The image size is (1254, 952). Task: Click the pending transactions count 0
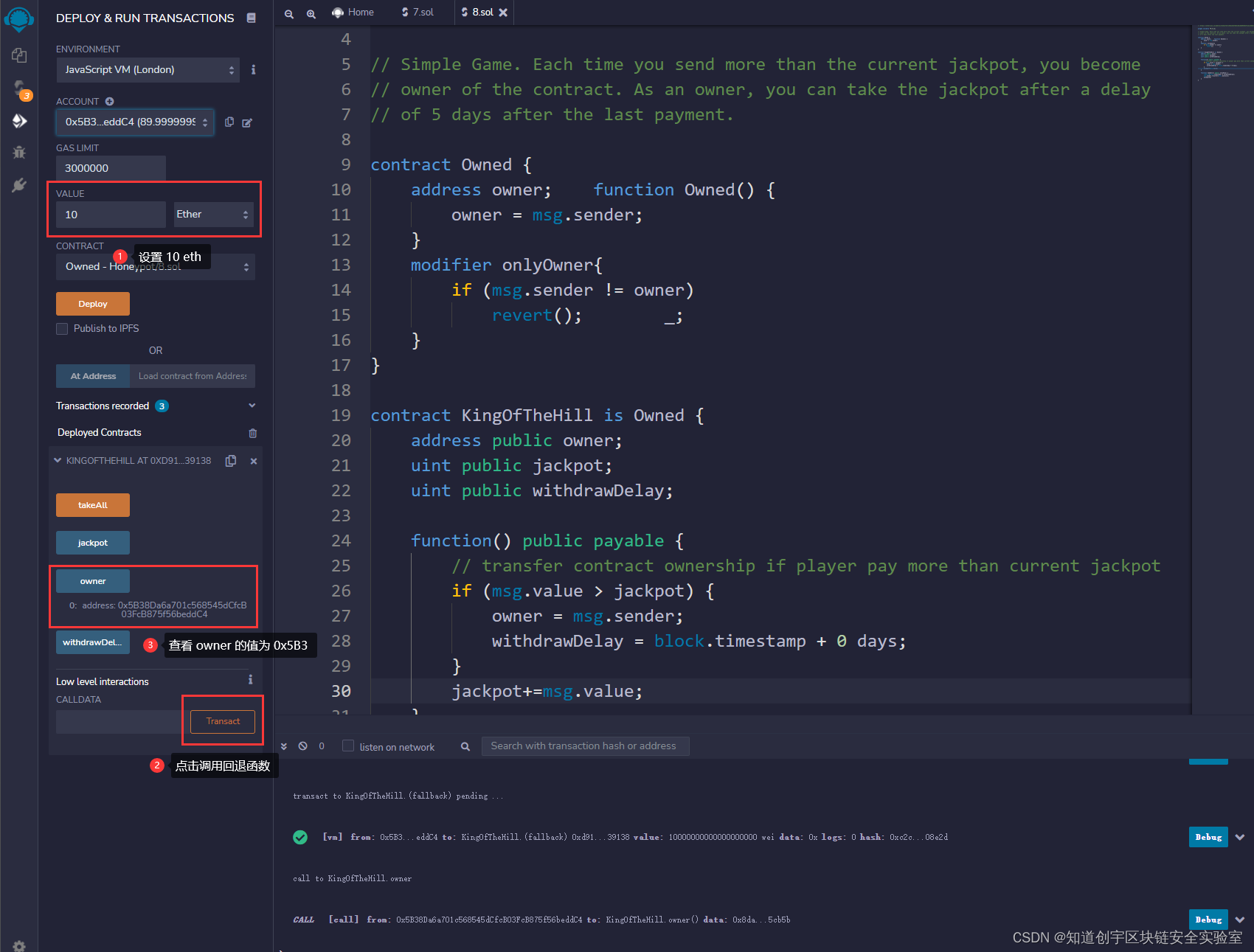coord(322,746)
